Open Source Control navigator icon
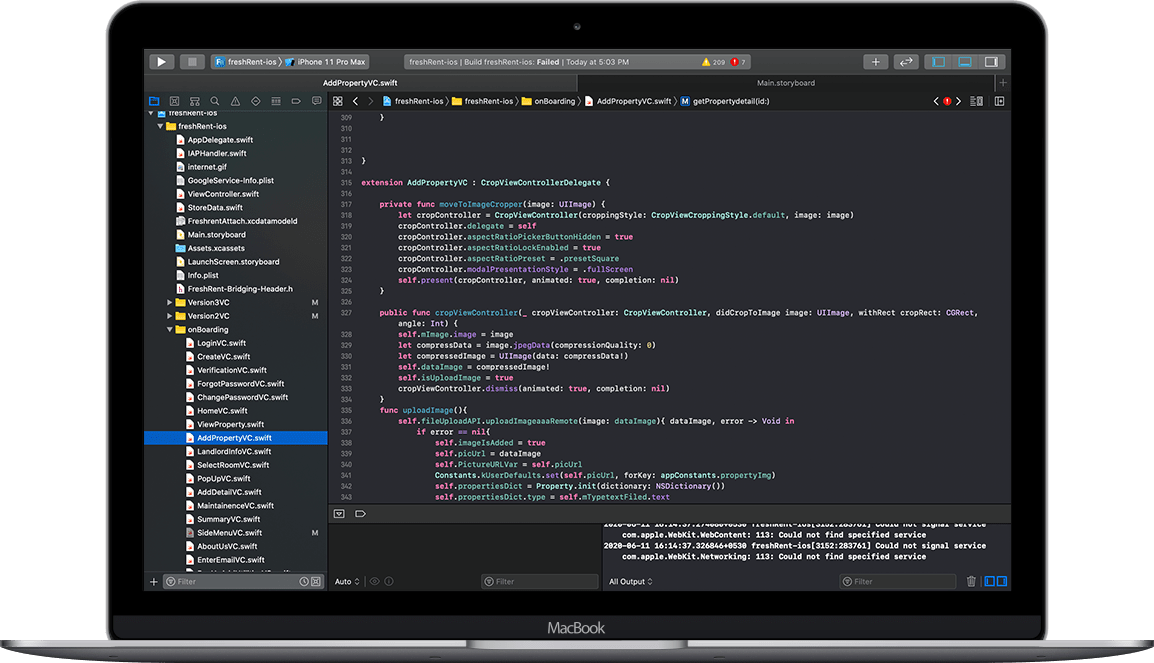This screenshot has height=663, width=1154. point(175,101)
